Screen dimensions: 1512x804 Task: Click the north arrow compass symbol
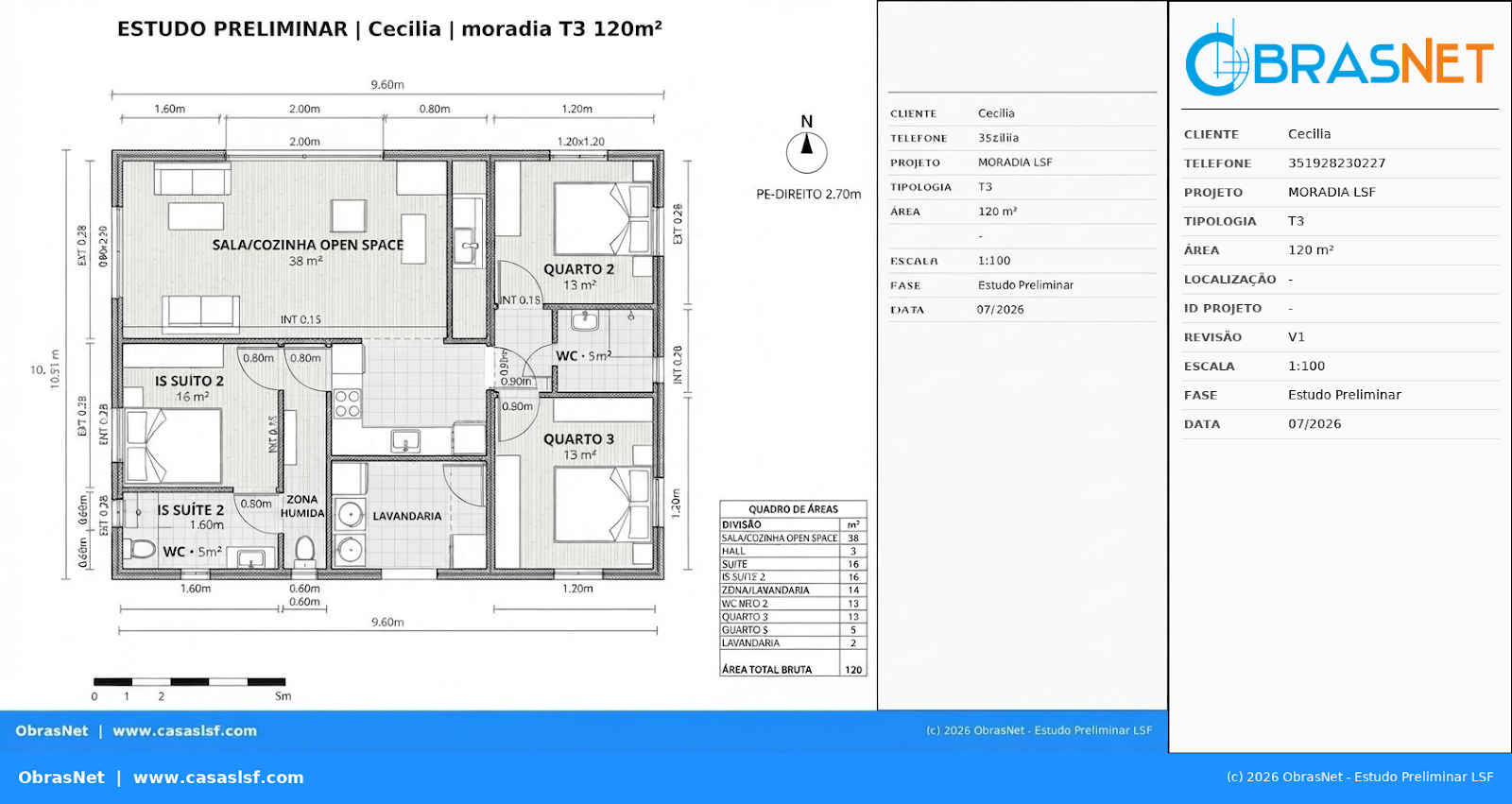(806, 151)
